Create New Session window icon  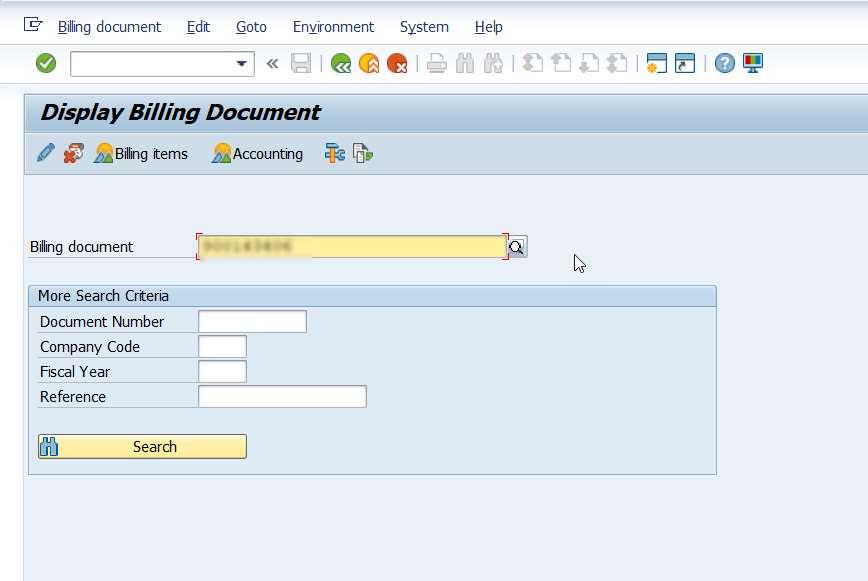tap(657, 64)
